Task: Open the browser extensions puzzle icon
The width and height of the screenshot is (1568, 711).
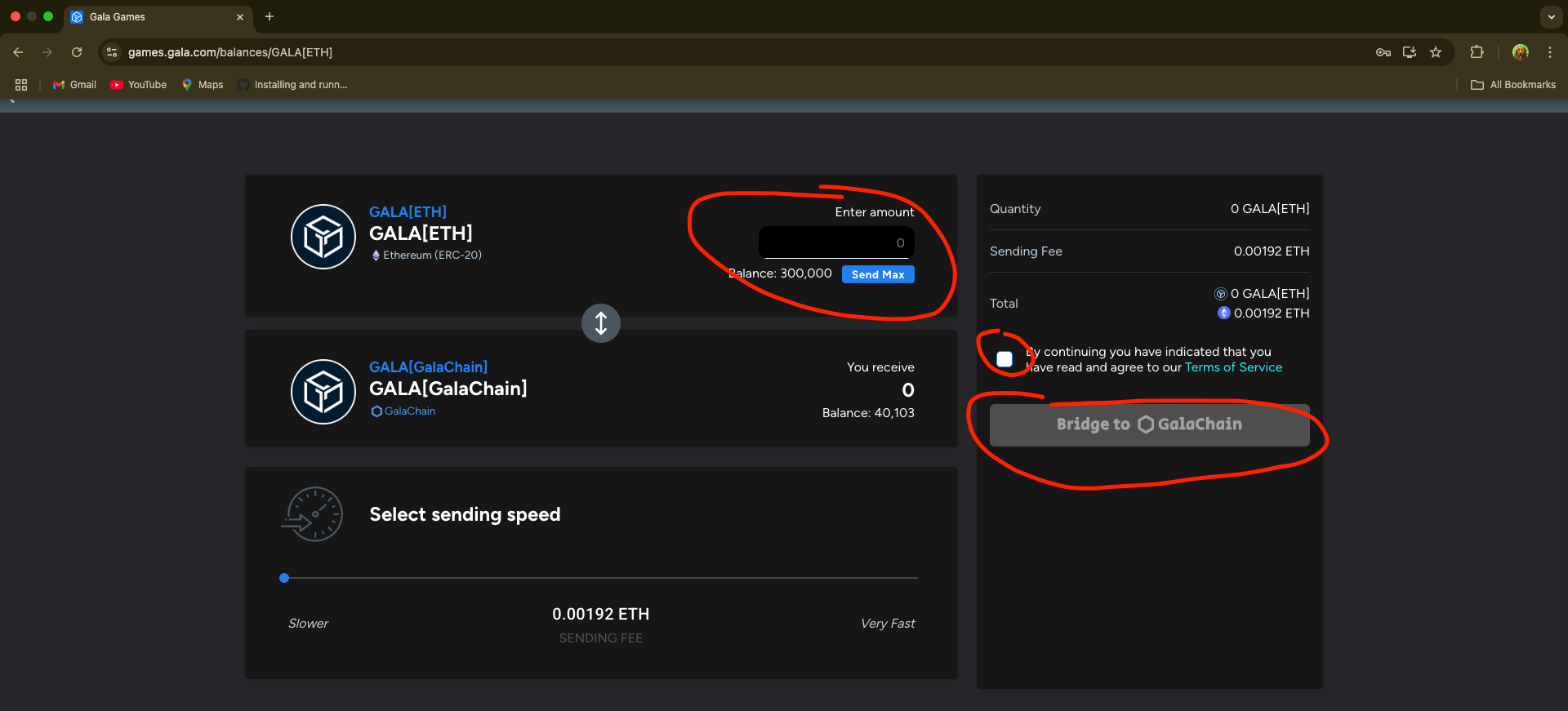Action: click(x=1477, y=52)
